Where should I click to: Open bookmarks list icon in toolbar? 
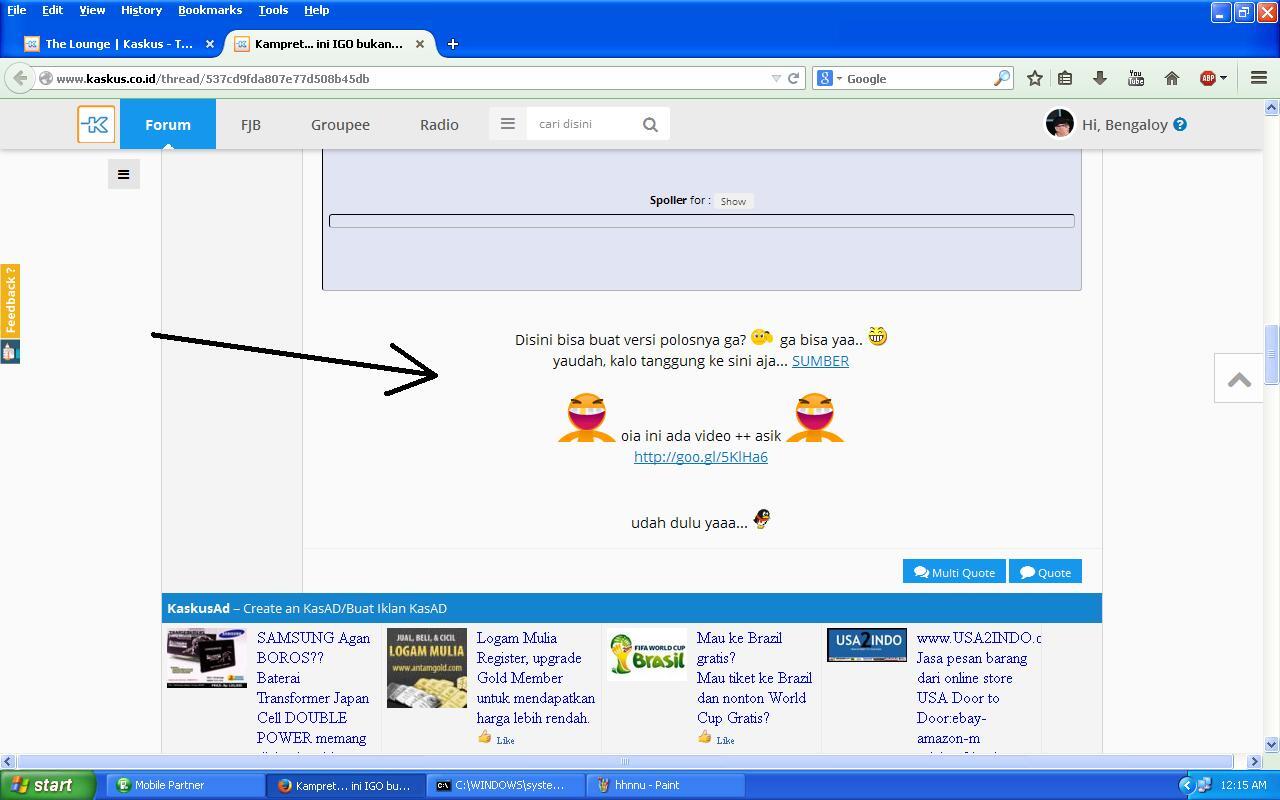[1065, 78]
